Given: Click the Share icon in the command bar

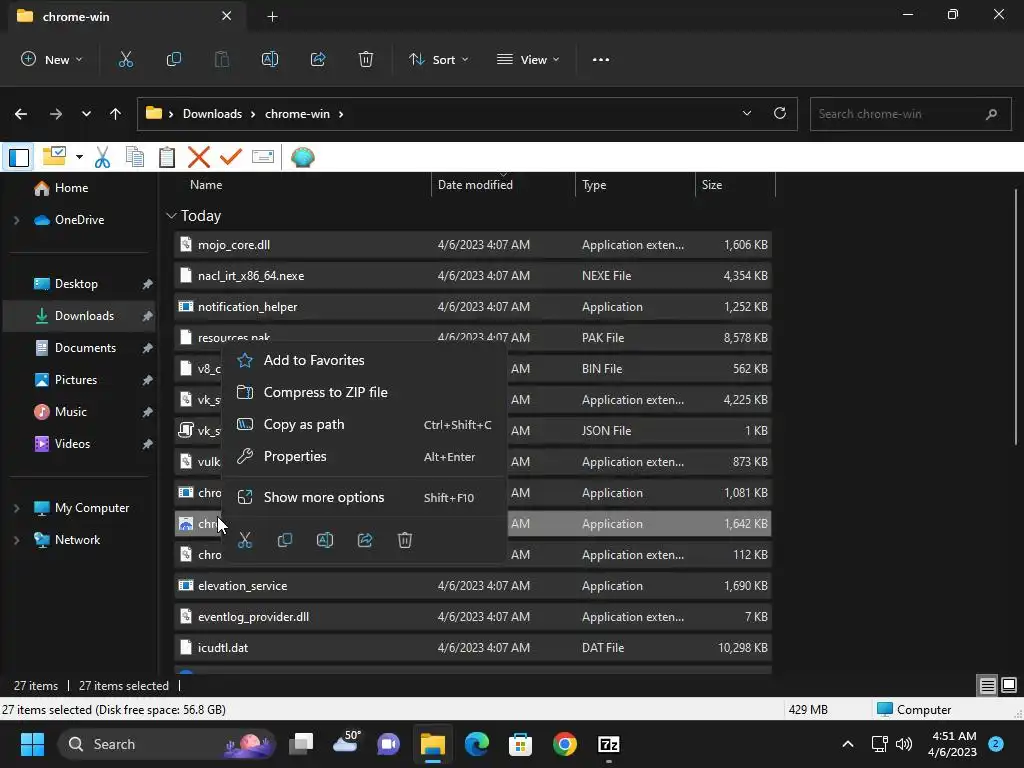Looking at the screenshot, I should click(318, 59).
